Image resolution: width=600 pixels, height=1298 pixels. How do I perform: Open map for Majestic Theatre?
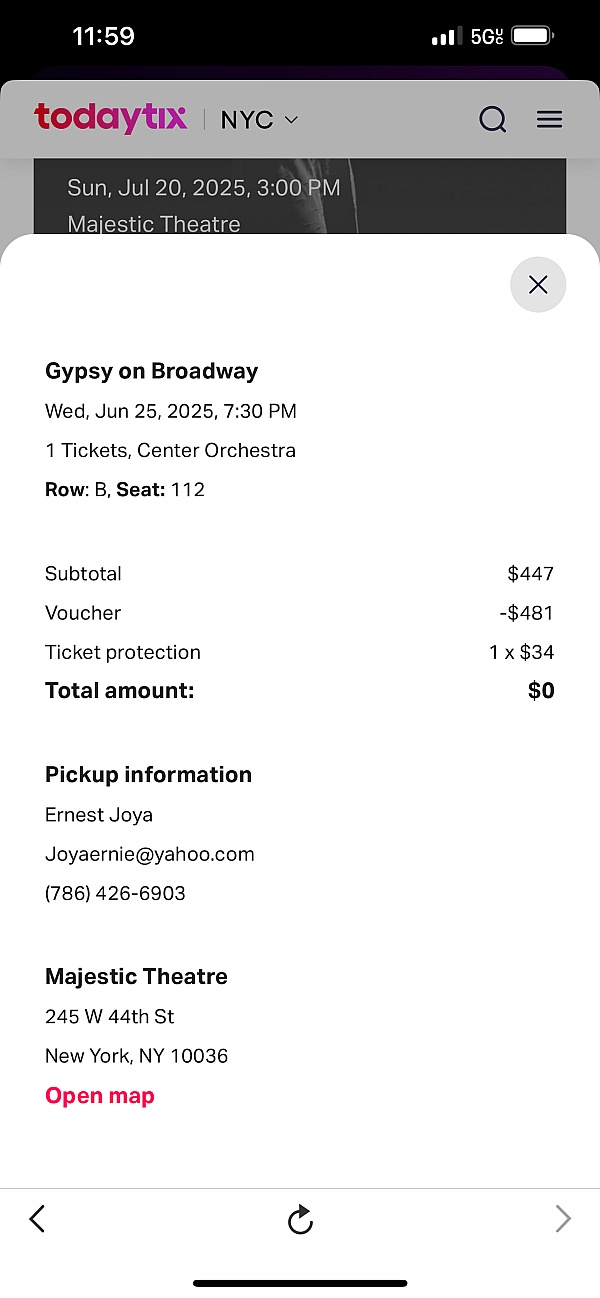point(100,1096)
